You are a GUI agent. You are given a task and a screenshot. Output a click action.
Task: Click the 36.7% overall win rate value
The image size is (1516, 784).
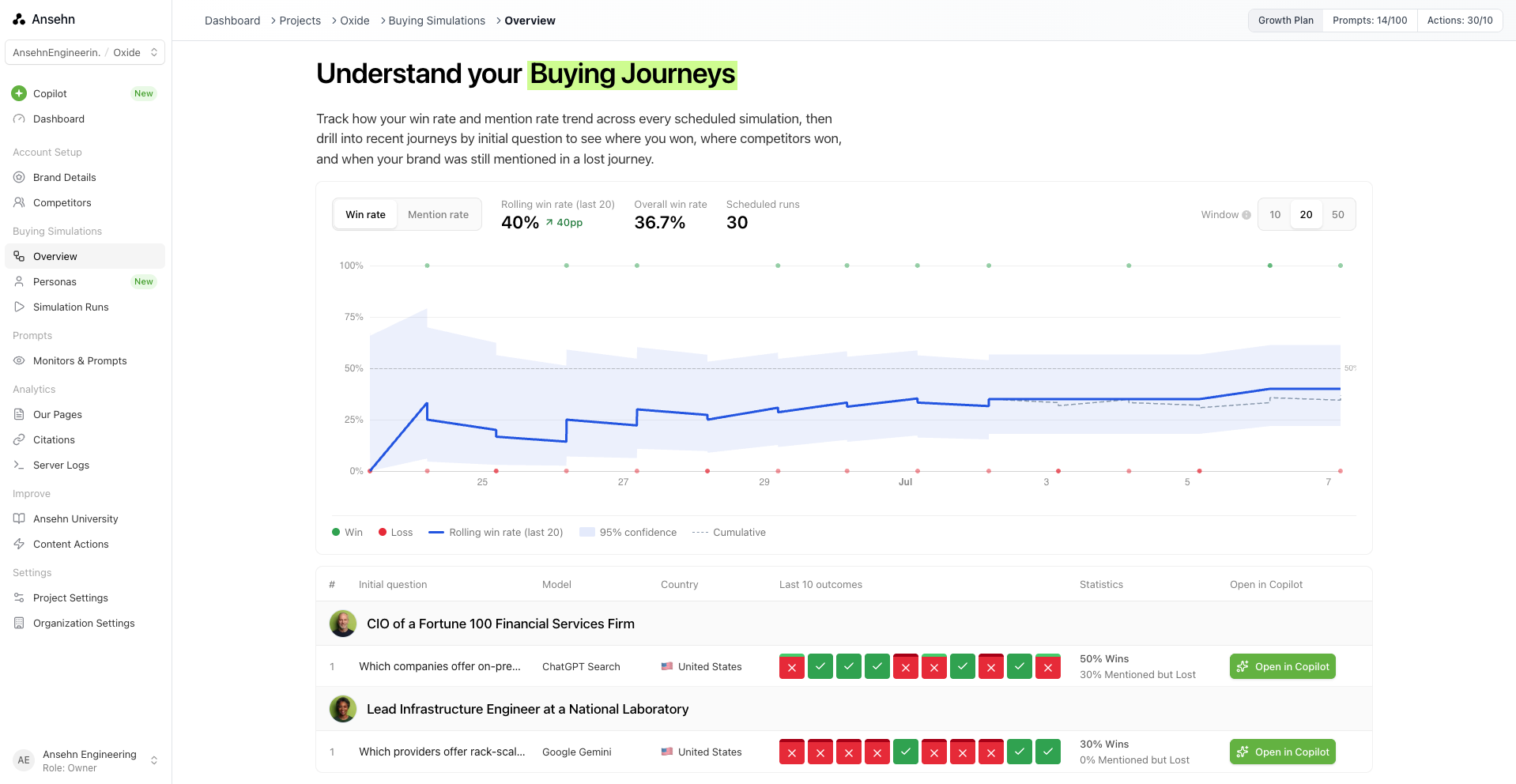660,223
